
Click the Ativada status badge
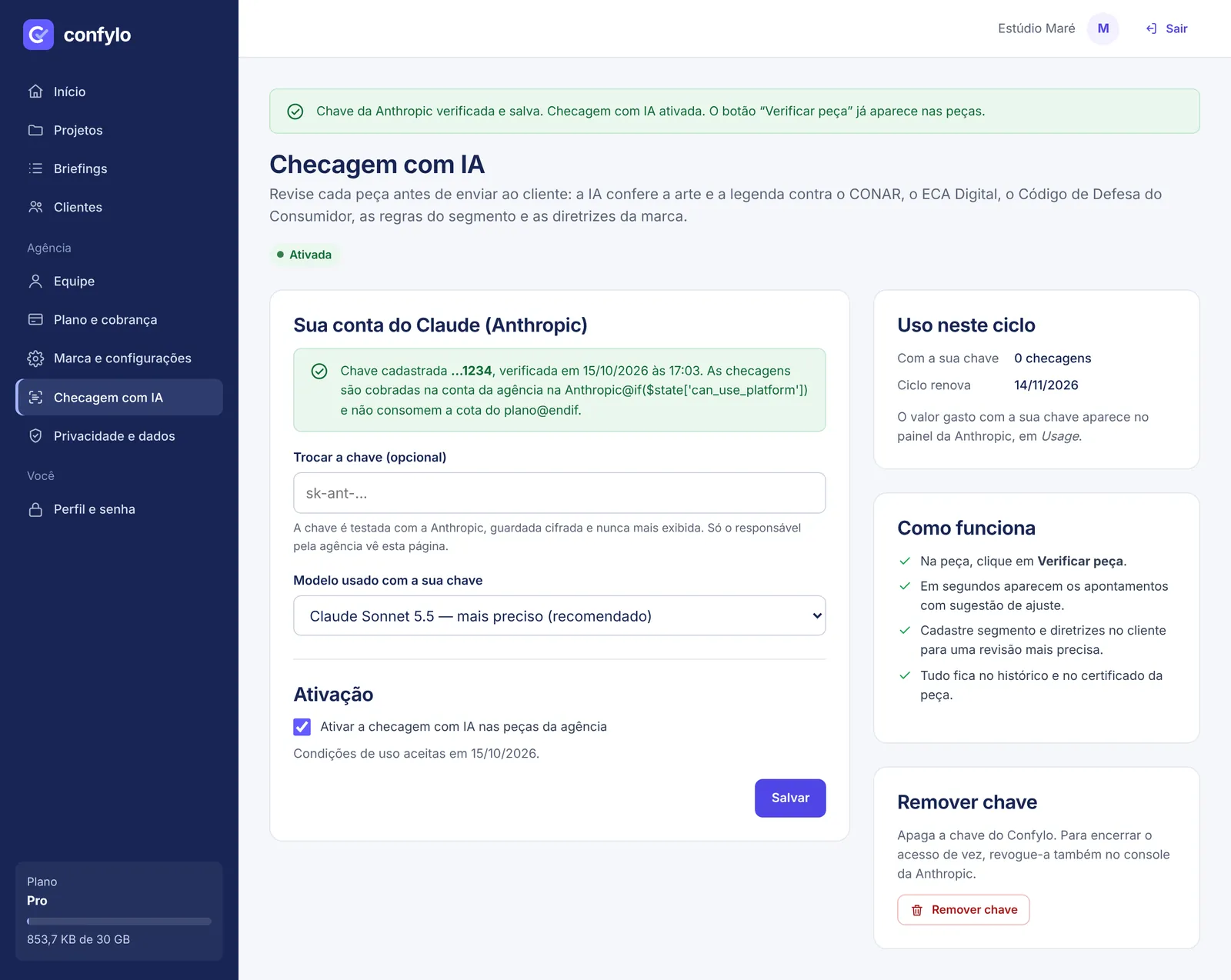pyautogui.click(x=305, y=255)
